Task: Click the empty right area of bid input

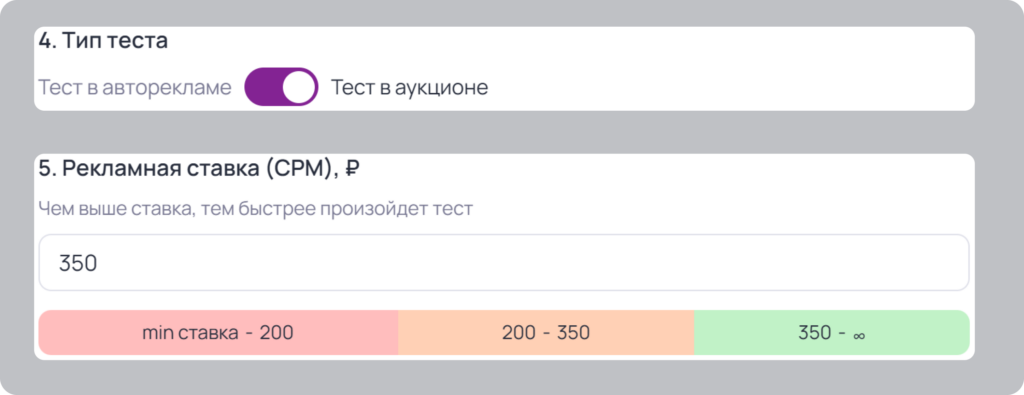Action: (718, 262)
